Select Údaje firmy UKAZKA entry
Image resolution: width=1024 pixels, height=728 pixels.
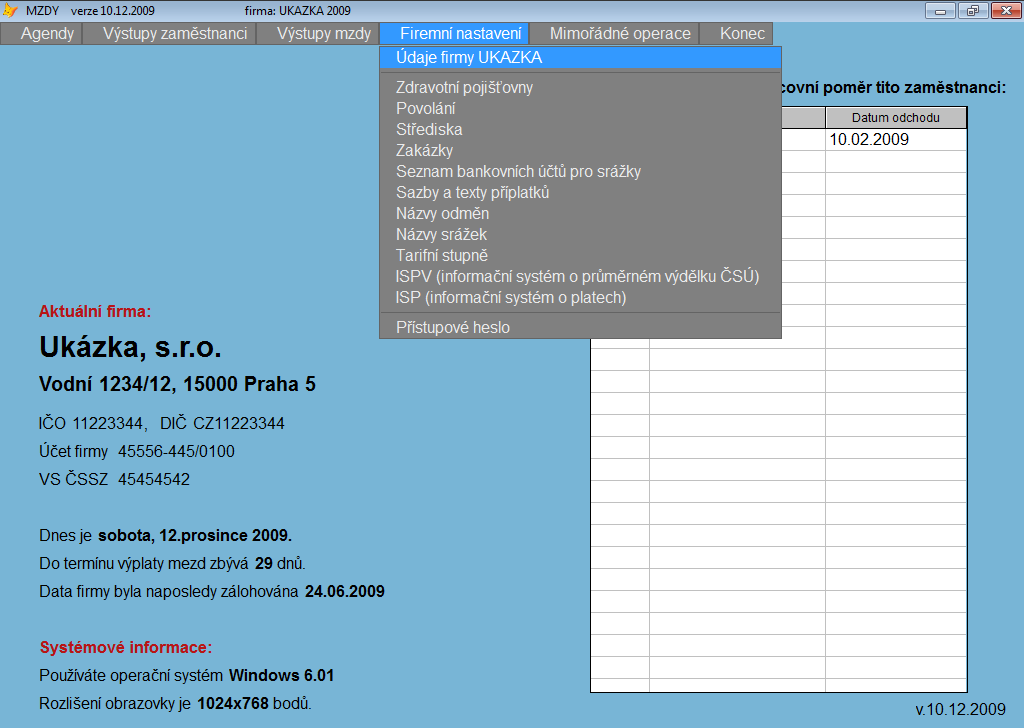(580, 57)
